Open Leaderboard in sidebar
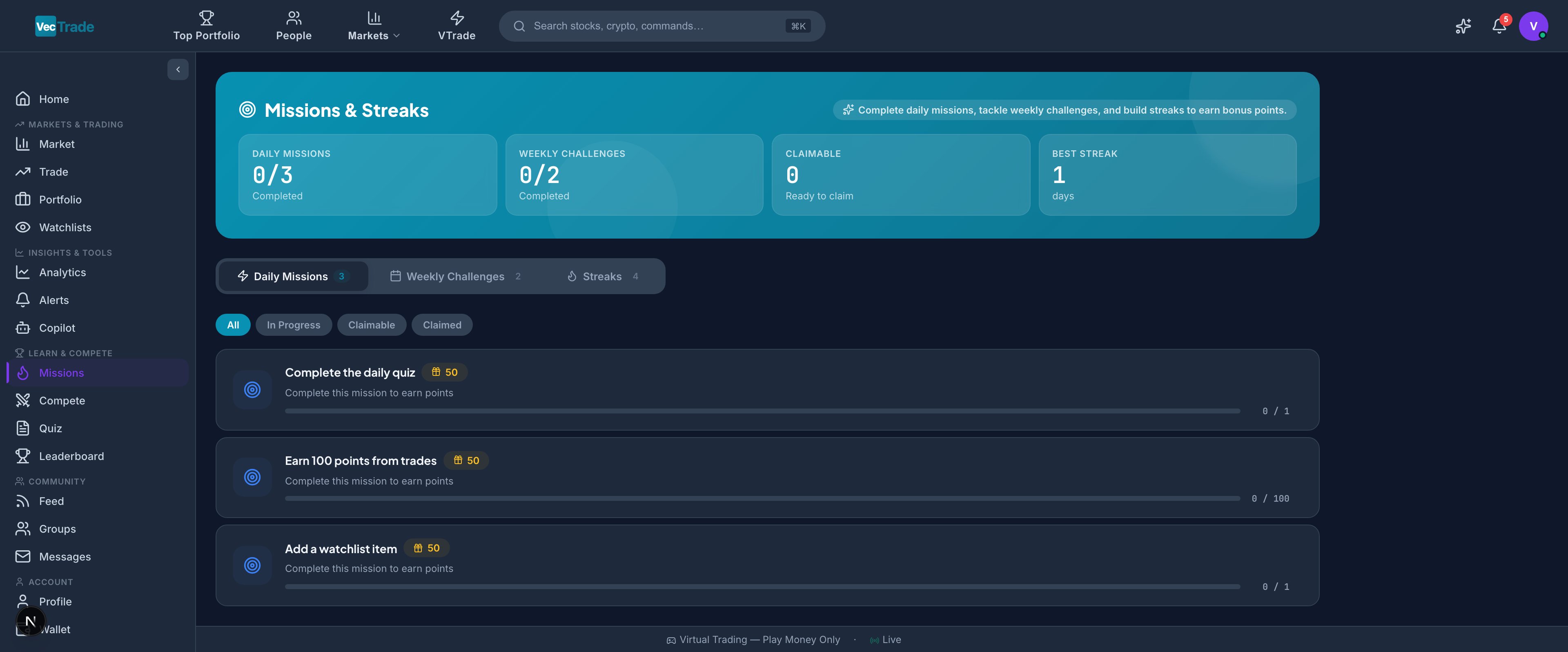 tap(98, 457)
